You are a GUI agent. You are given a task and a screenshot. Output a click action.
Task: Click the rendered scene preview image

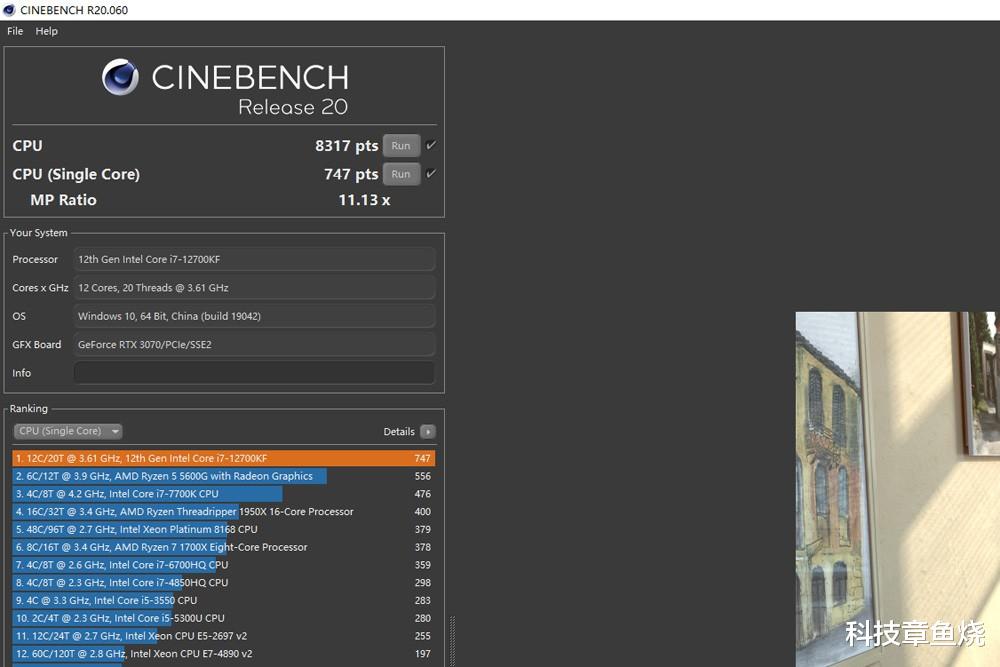[x=897, y=489]
